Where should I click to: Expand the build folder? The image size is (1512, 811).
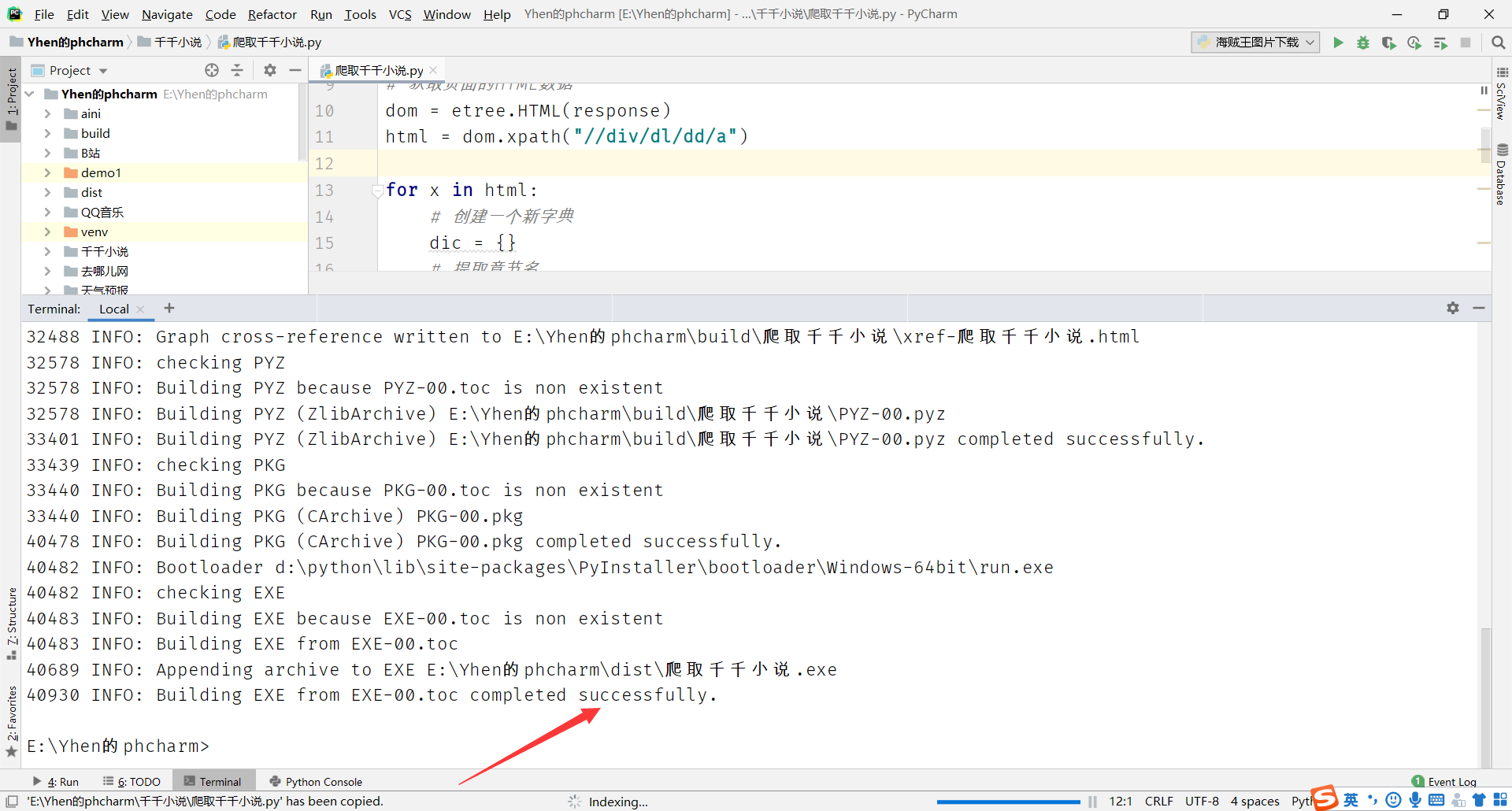click(47, 133)
